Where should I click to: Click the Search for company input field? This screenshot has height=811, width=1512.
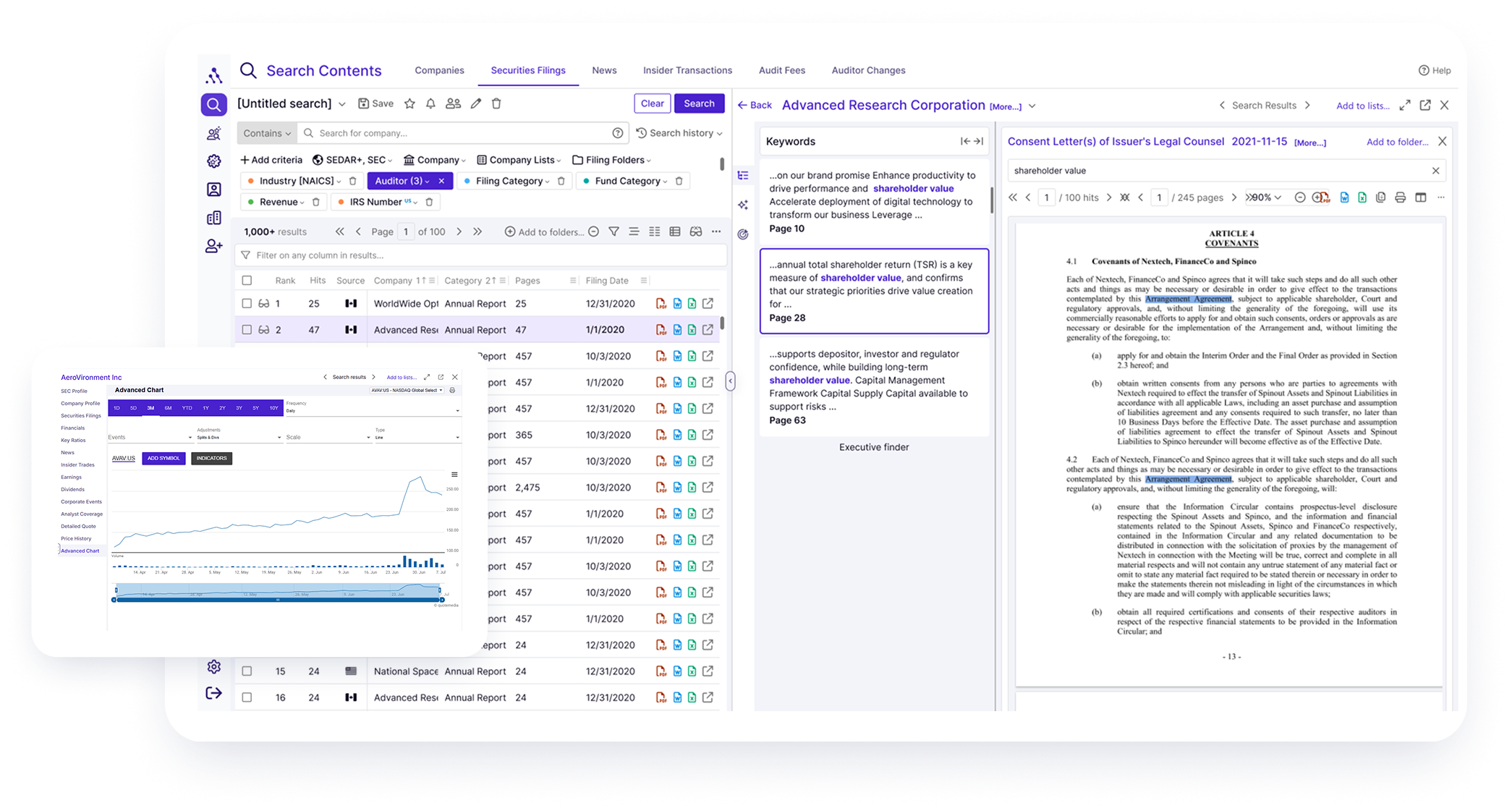pyautogui.click(x=463, y=133)
